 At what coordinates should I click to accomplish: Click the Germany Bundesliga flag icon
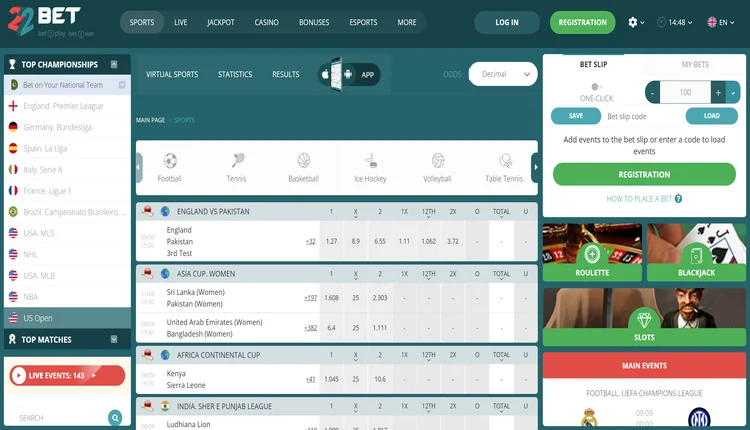point(13,127)
